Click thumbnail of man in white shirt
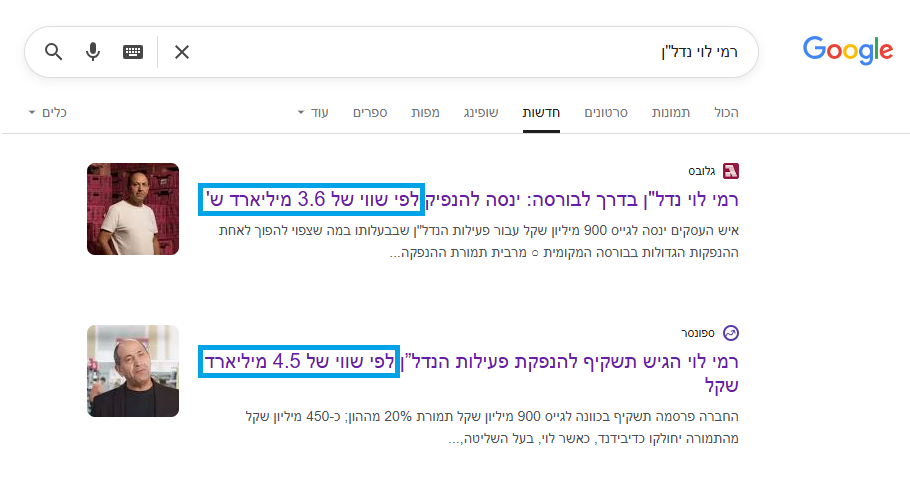The height and width of the screenshot is (484, 910). coord(133,208)
